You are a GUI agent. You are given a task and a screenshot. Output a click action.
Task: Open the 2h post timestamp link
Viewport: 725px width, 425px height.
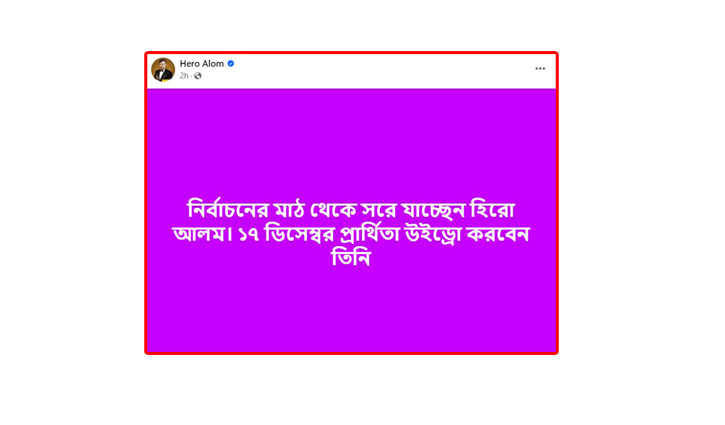[x=184, y=76]
